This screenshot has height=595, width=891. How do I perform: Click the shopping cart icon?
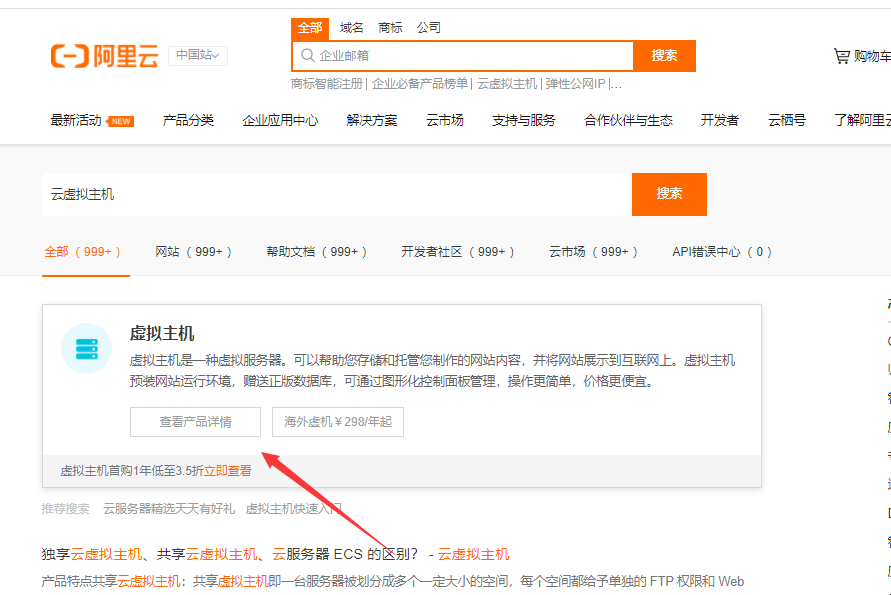coord(841,56)
